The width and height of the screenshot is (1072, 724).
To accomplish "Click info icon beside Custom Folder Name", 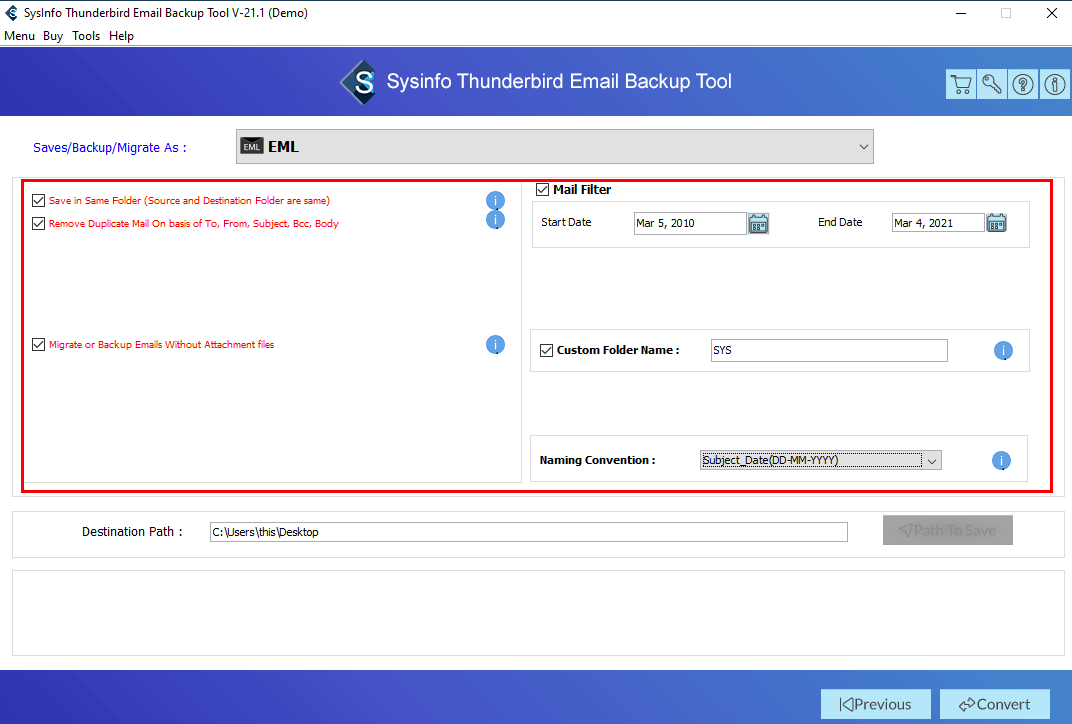I will click(x=1003, y=351).
